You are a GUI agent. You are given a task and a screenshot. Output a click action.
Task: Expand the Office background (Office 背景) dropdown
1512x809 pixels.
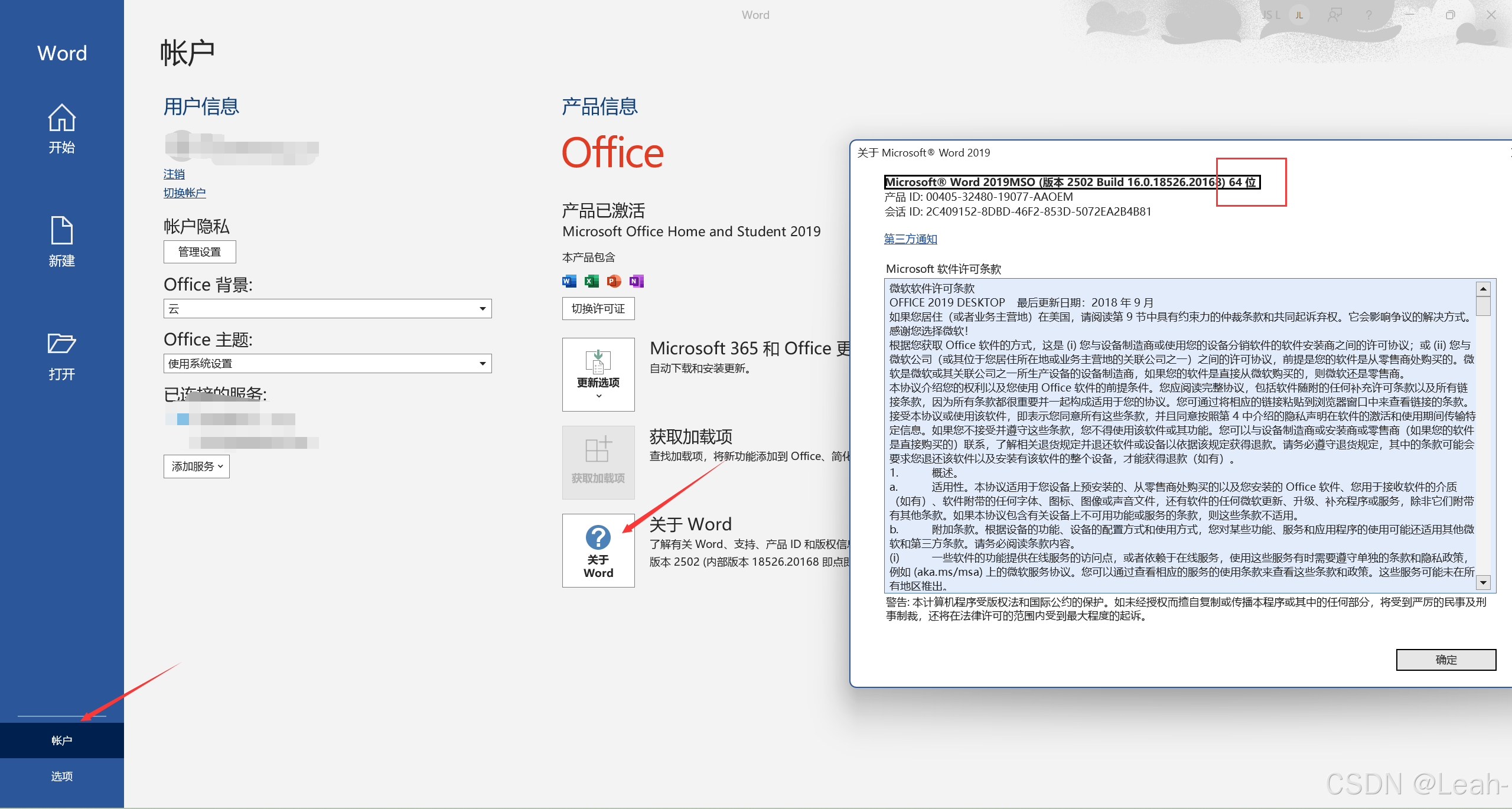(x=482, y=308)
